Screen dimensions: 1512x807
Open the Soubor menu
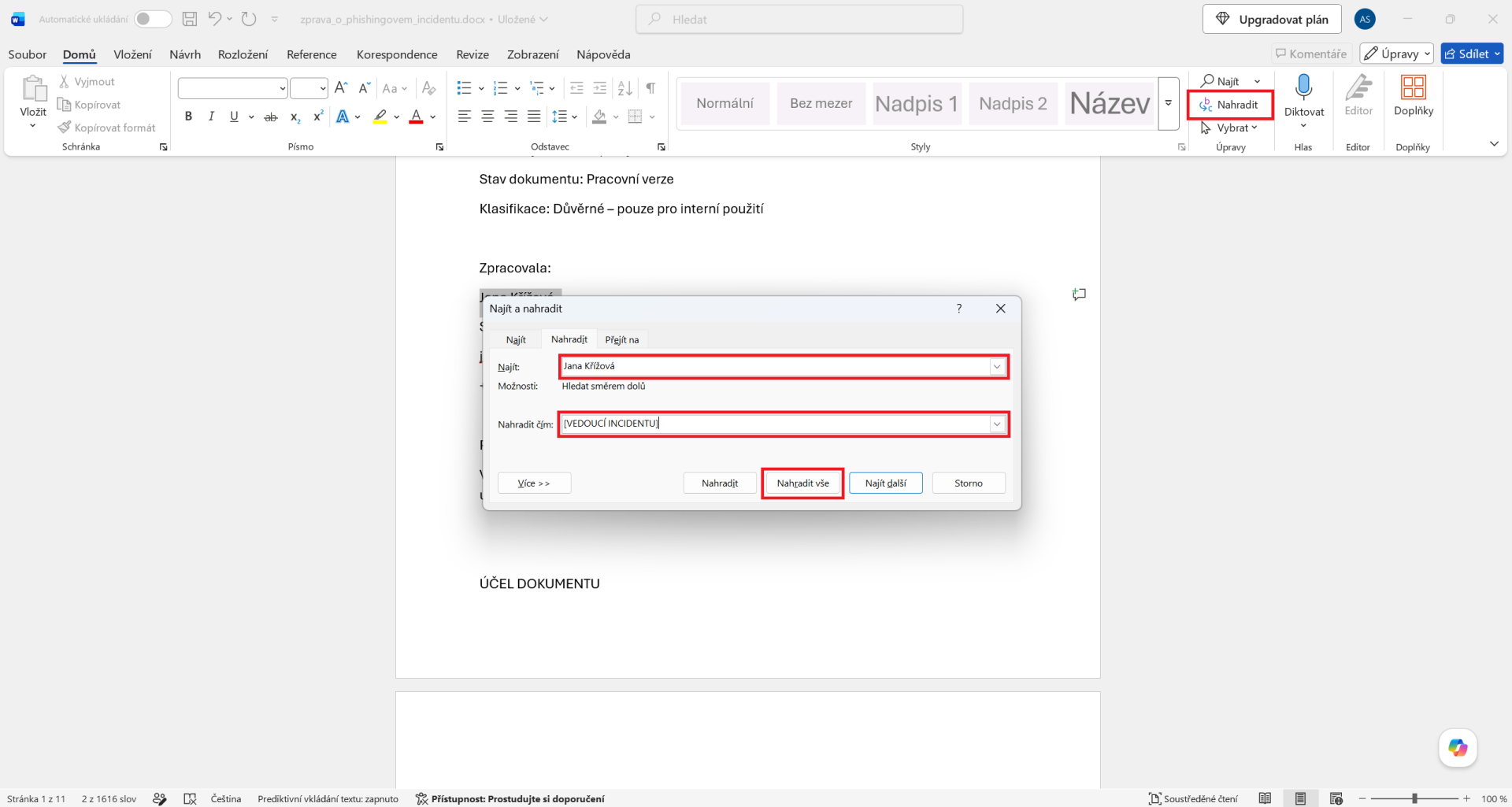[27, 54]
